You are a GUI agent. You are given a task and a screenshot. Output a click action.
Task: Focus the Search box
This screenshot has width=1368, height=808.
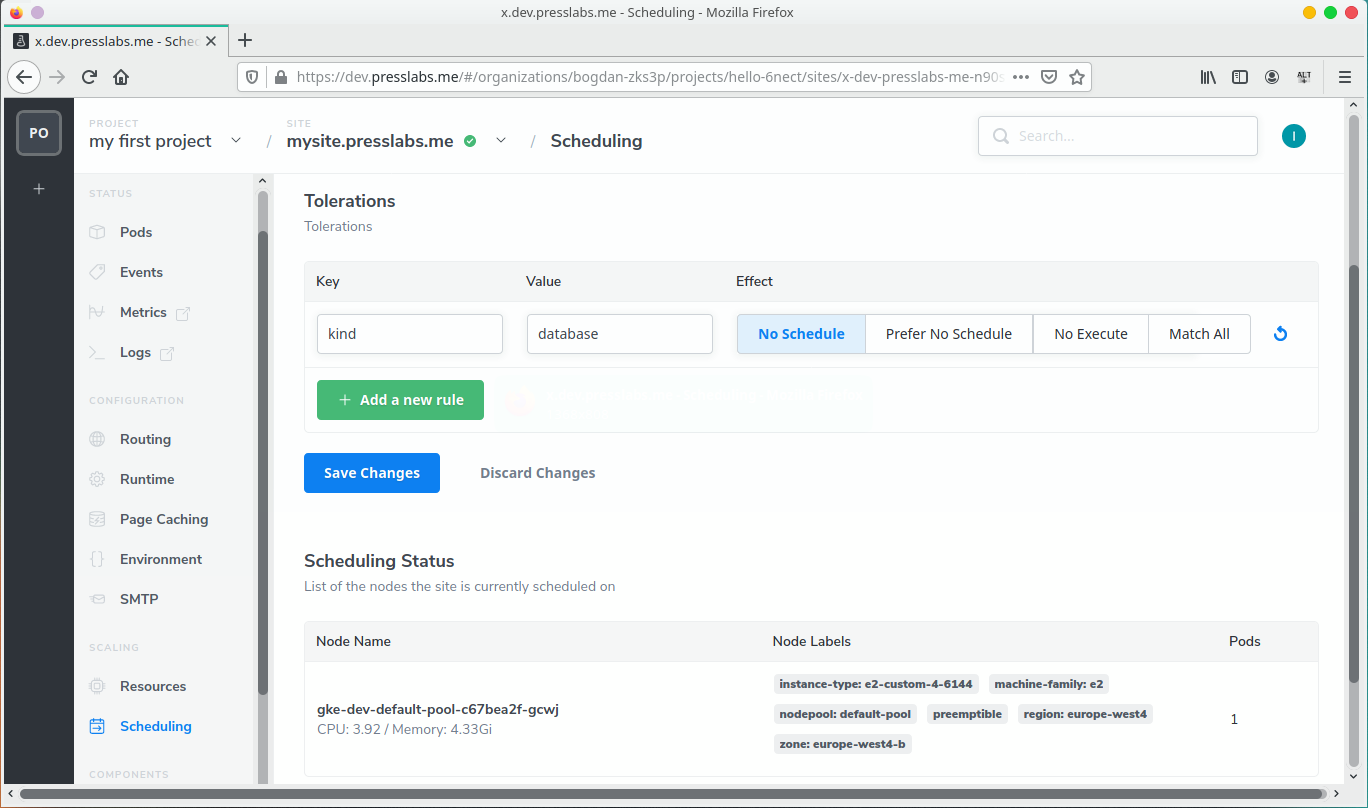pos(1118,136)
